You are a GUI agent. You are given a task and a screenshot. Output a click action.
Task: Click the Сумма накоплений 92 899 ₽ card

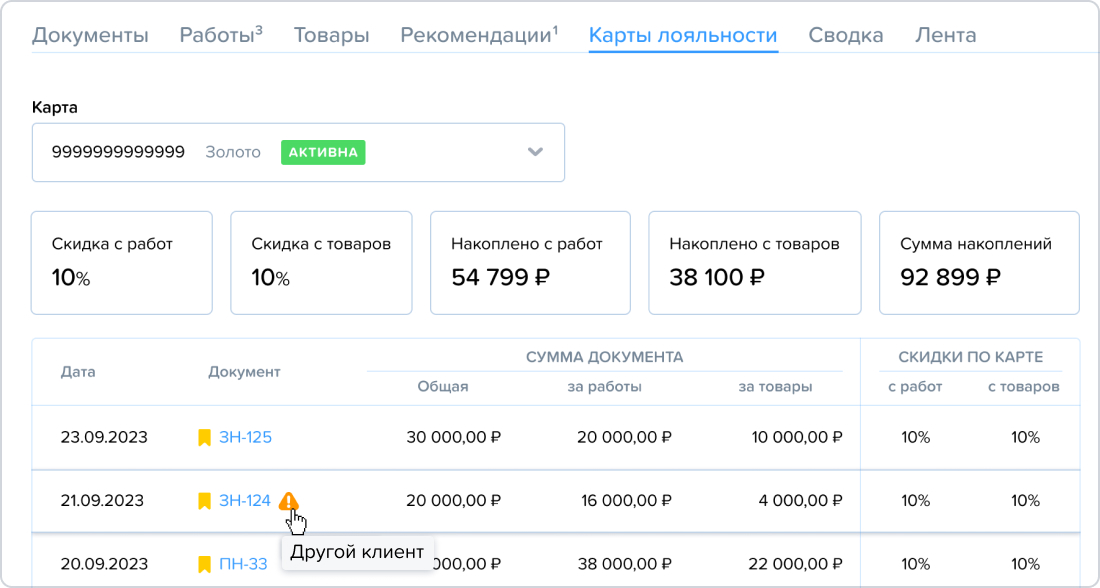point(979,263)
